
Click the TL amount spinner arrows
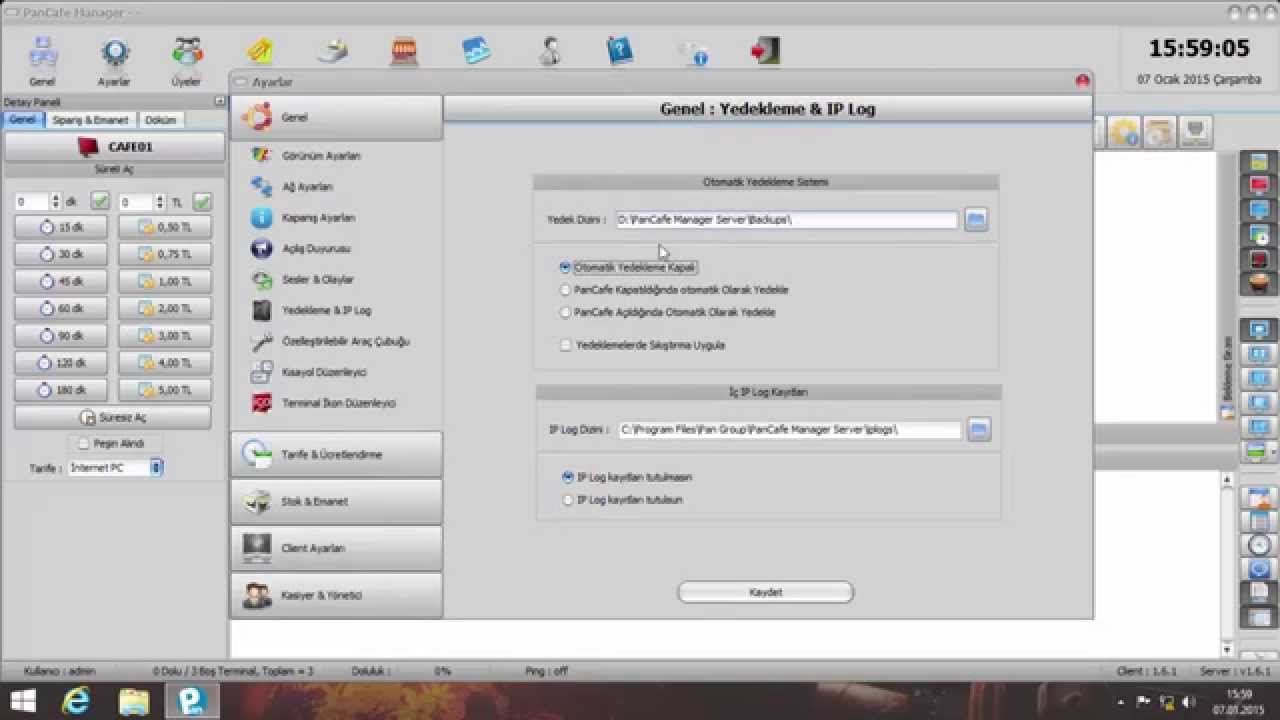click(160, 202)
